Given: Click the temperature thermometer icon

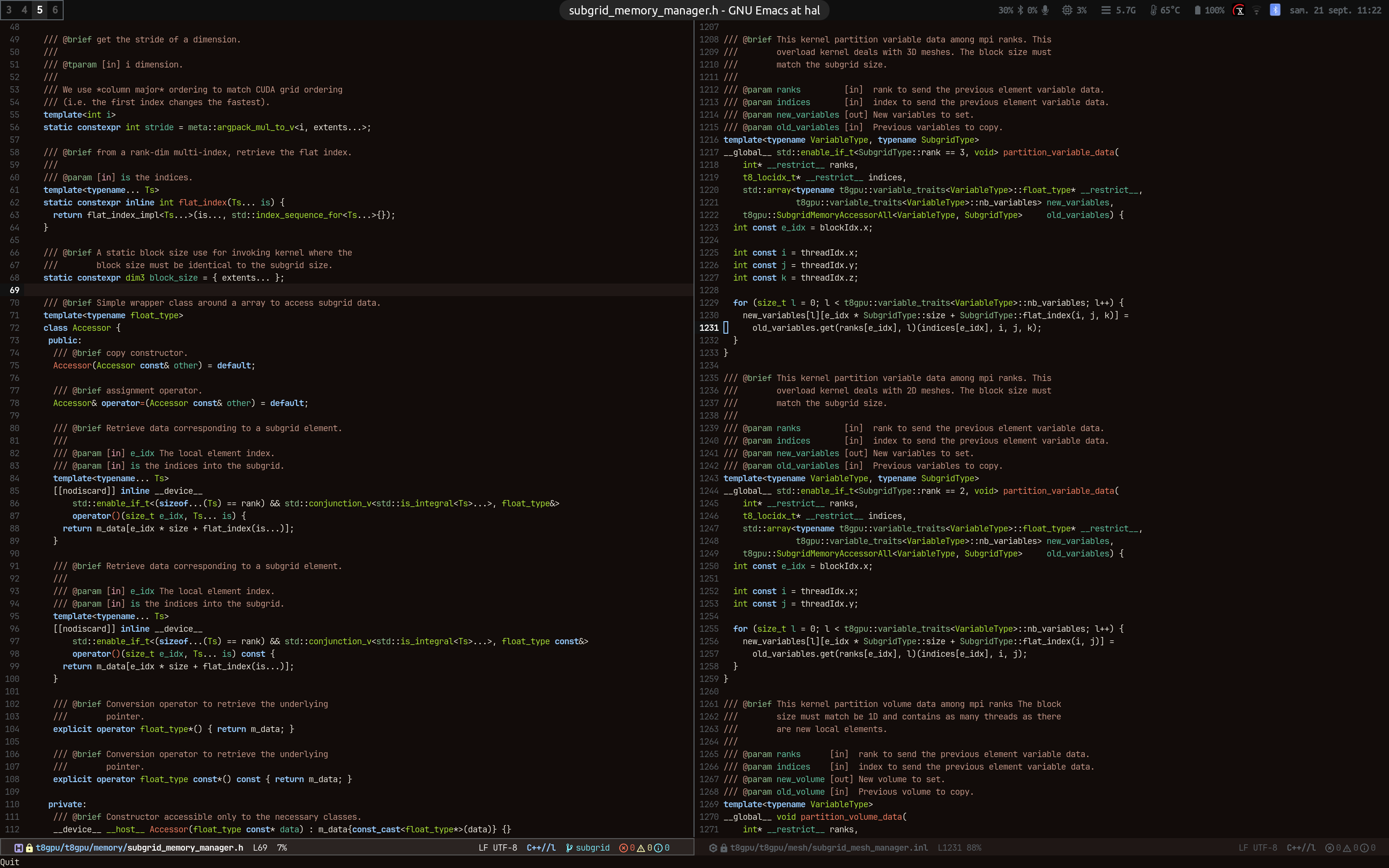Looking at the screenshot, I should tap(1153, 10).
